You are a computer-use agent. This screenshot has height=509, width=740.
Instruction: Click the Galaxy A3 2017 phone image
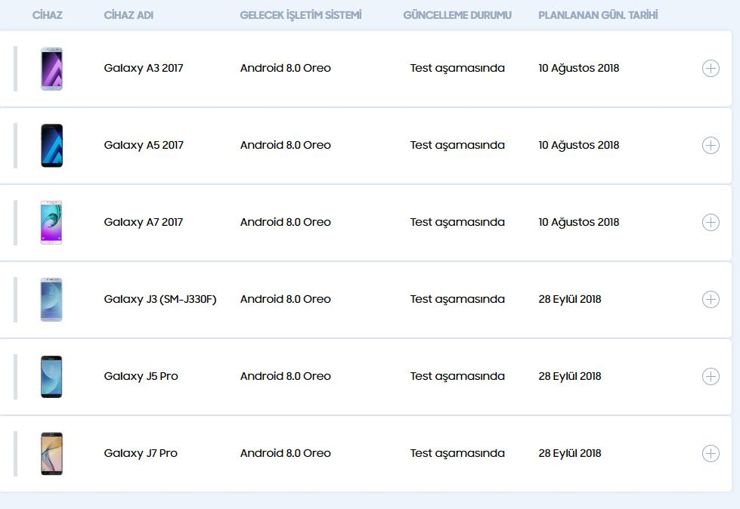[x=52, y=69]
